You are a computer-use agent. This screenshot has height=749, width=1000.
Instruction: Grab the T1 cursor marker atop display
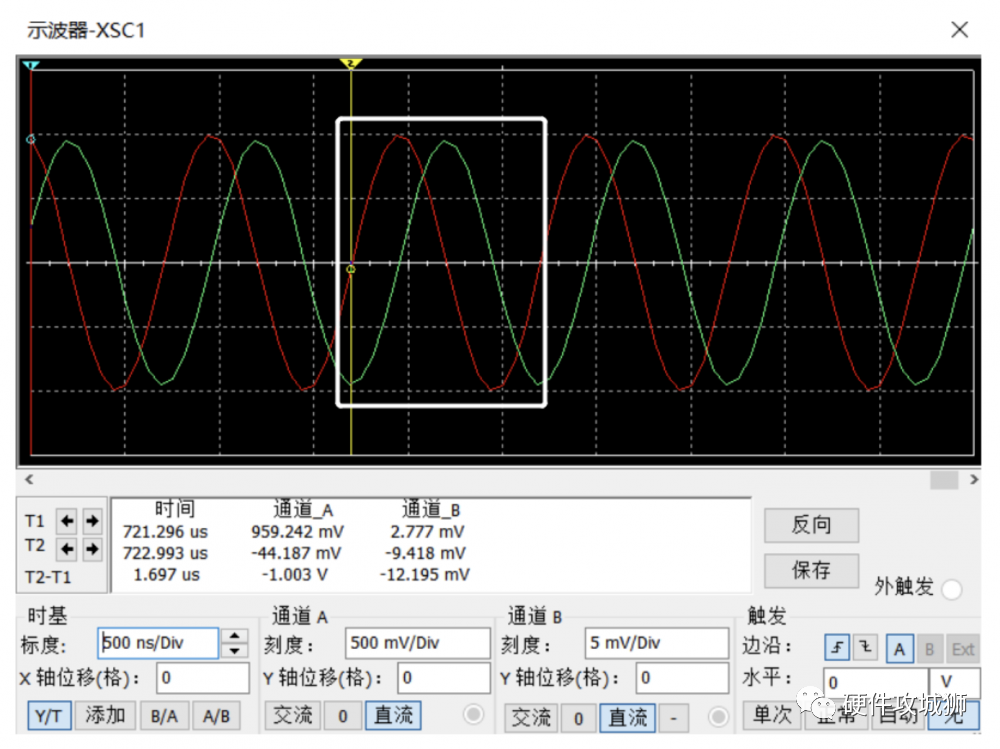[x=31, y=65]
